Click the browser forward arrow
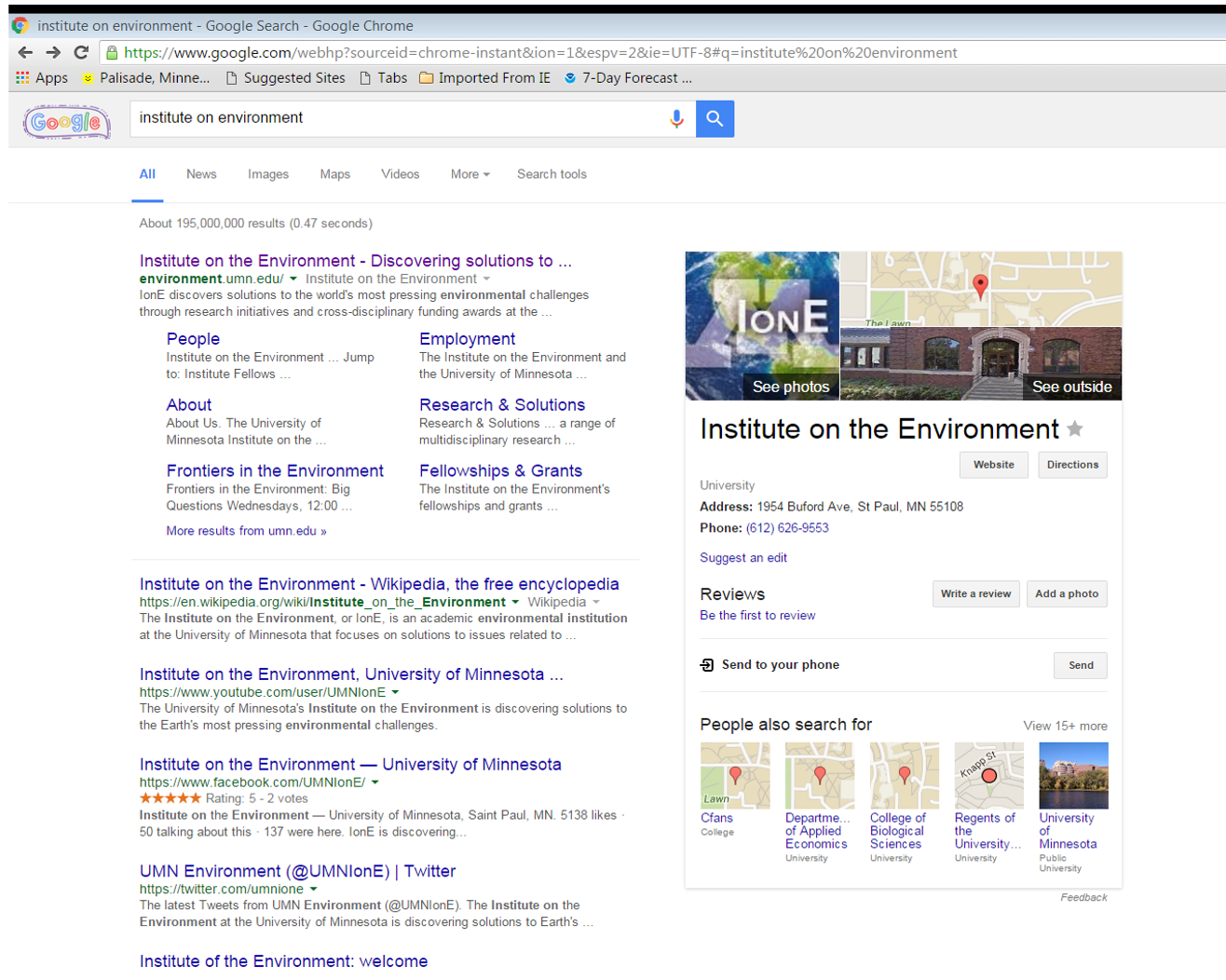The width and height of the screenshot is (1226, 980). point(53,52)
